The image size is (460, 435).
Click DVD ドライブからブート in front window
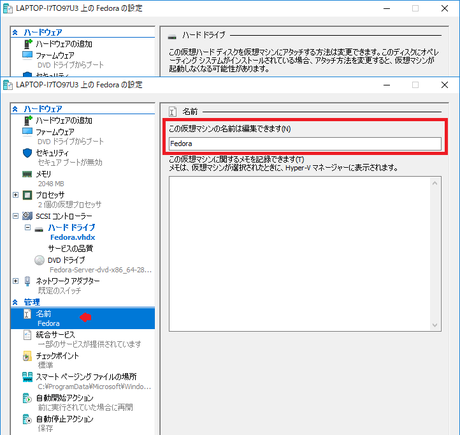pyautogui.click(x=71, y=141)
